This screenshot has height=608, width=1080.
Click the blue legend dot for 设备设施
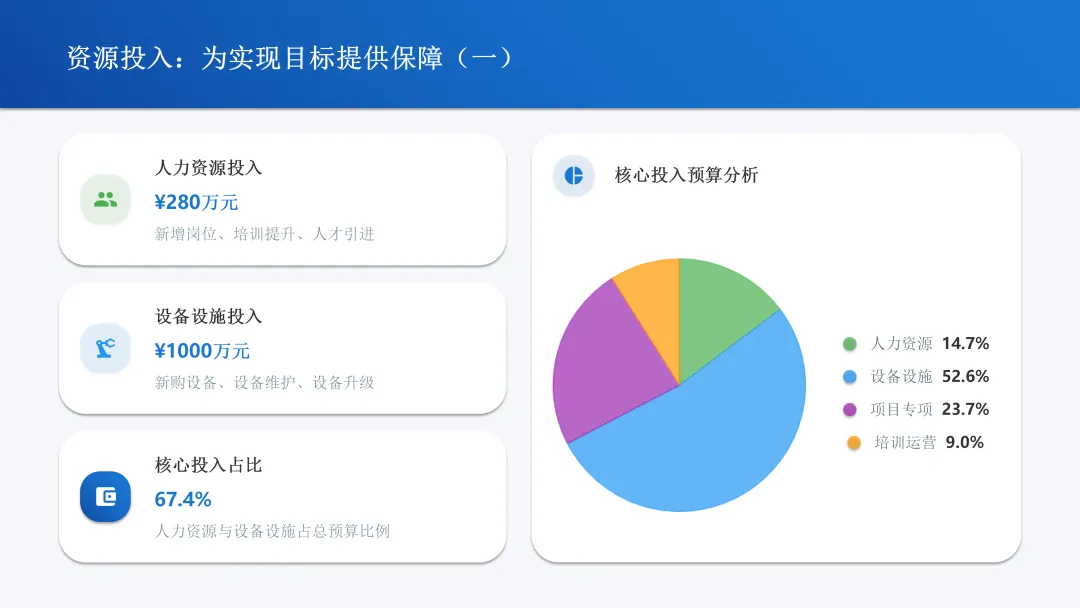(850, 377)
